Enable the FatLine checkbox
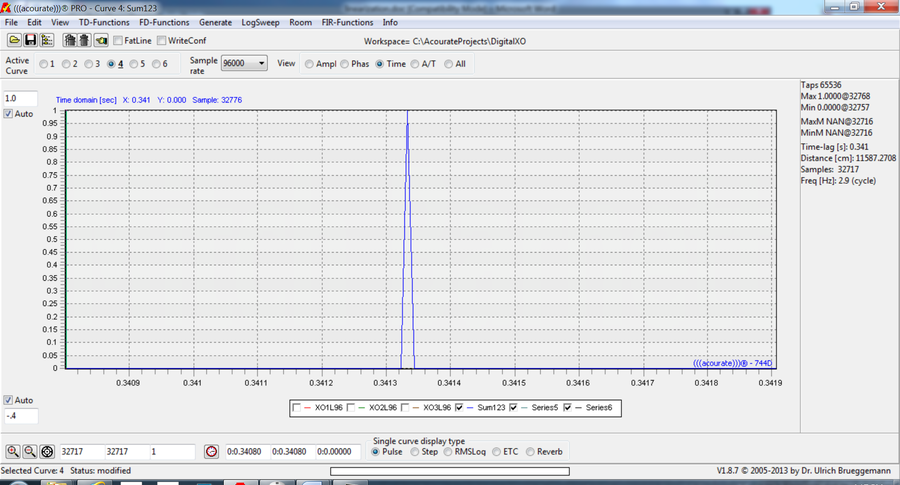The height and width of the screenshot is (485, 900). coord(118,41)
